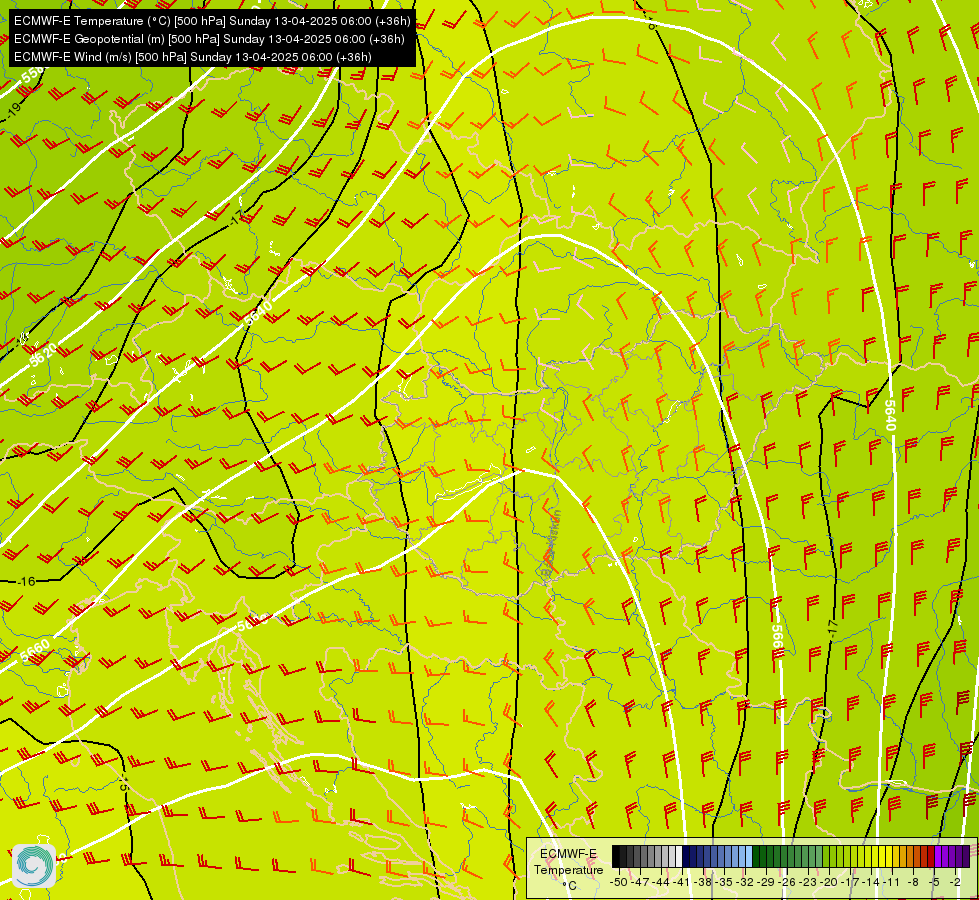Click the '-20' legend value
Image resolution: width=979 pixels, height=900 pixels.
click(x=829, y=882)
